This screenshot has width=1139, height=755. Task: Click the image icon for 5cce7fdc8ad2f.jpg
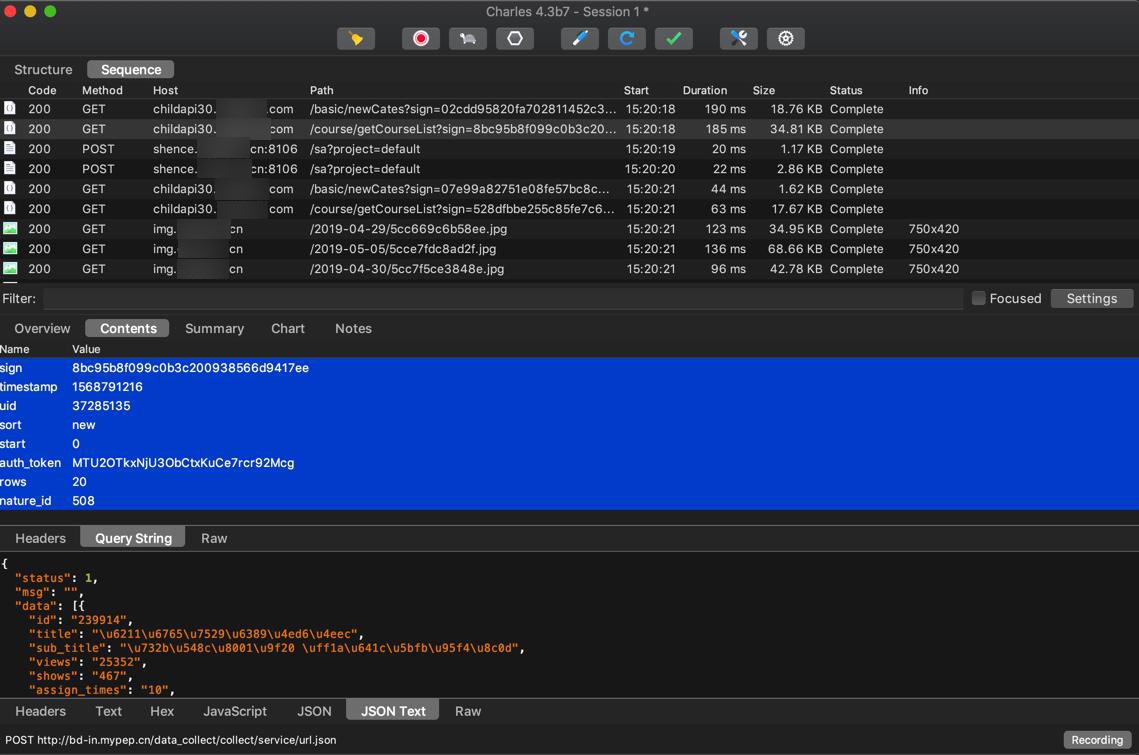pyautogui.click(x=10, y=249)
